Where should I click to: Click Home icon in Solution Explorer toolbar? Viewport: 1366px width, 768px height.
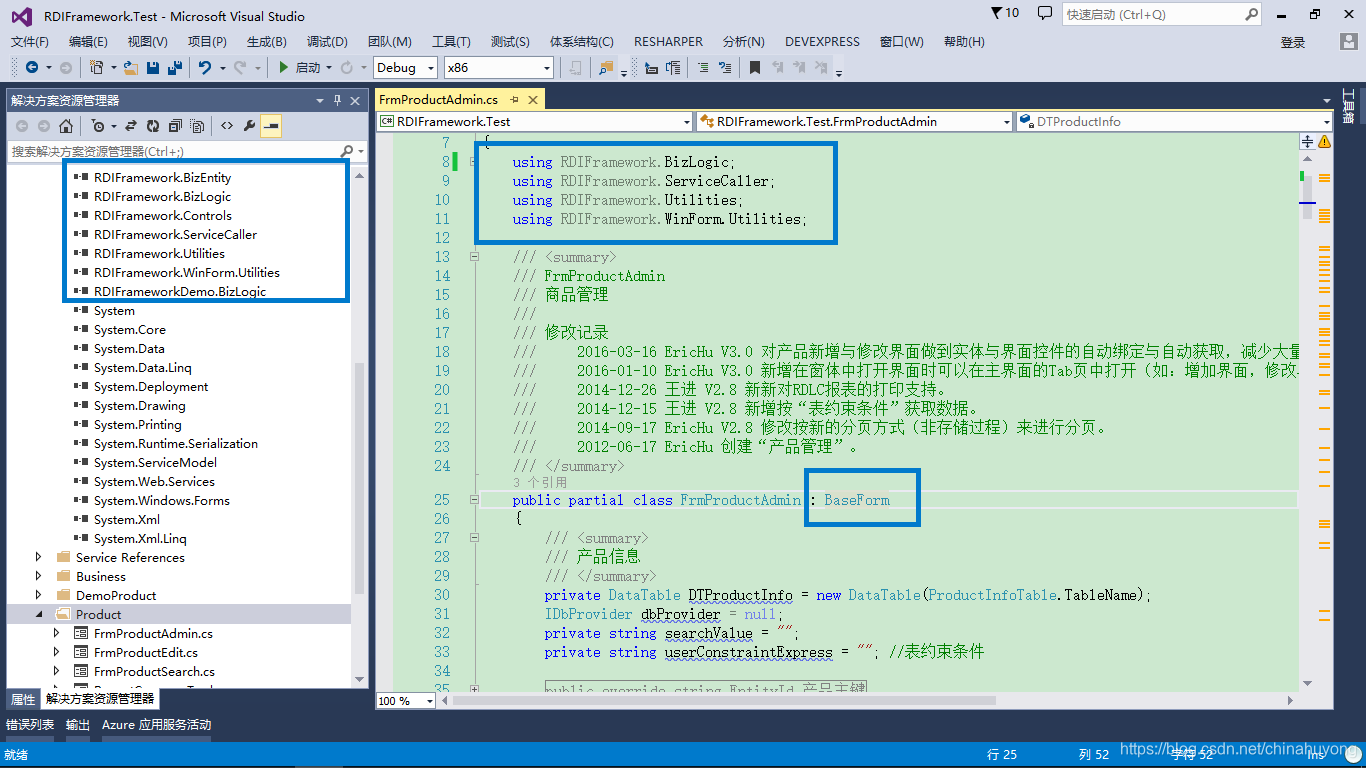coord(66,126)
